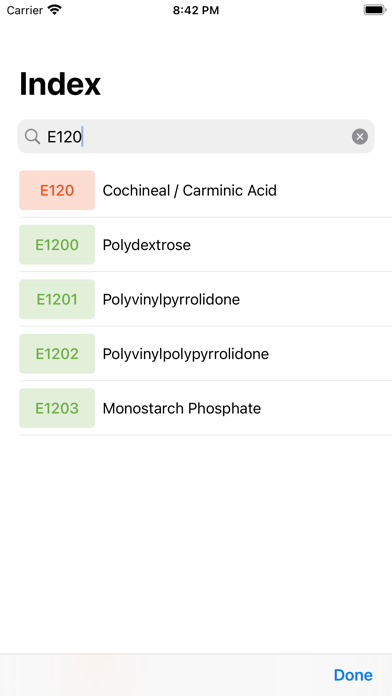Focus the E120 search input field

(196, 137)
